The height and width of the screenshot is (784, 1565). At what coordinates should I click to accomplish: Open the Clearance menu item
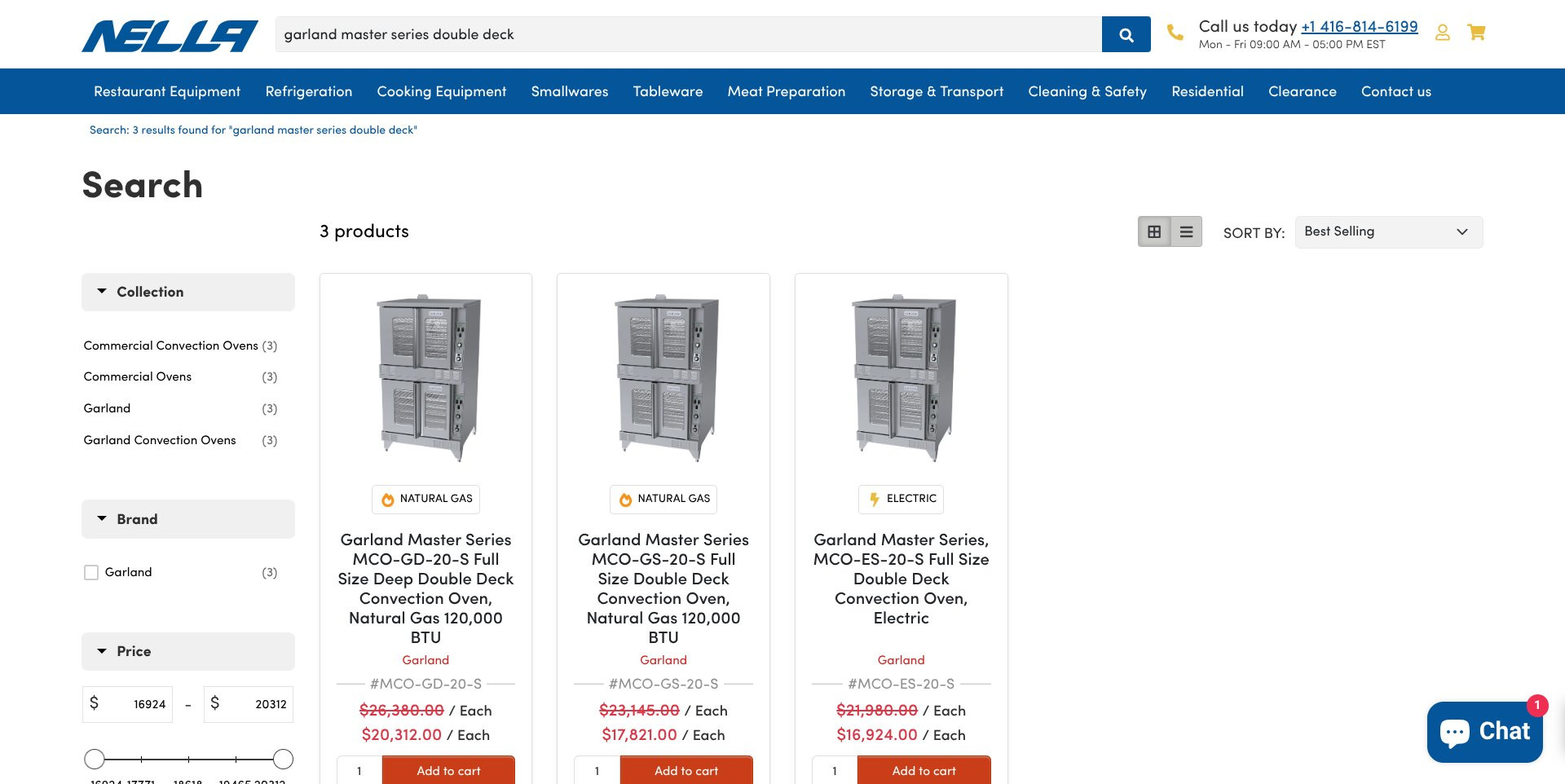[x=1302, y=91]
